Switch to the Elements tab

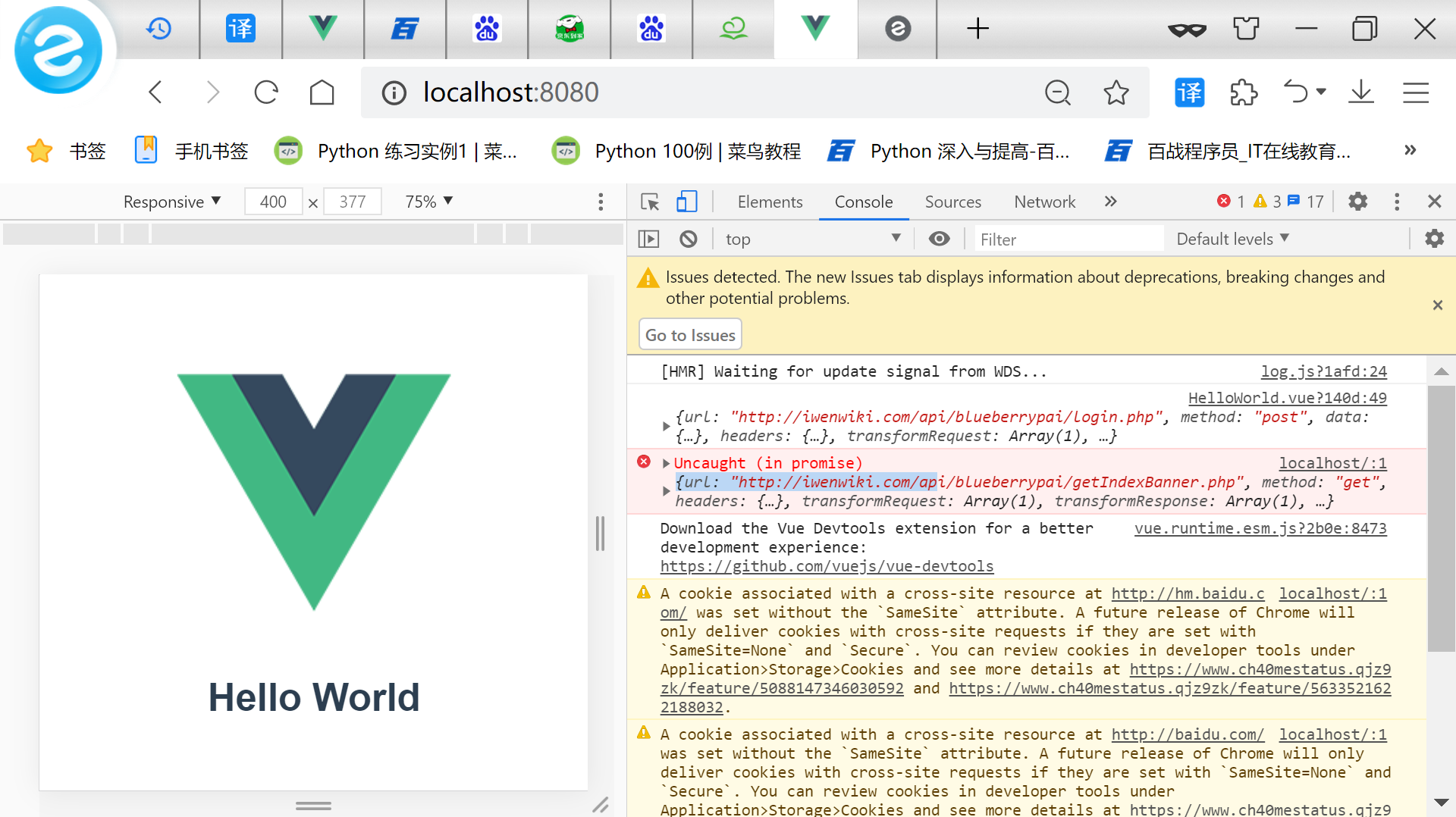(770, 202)
